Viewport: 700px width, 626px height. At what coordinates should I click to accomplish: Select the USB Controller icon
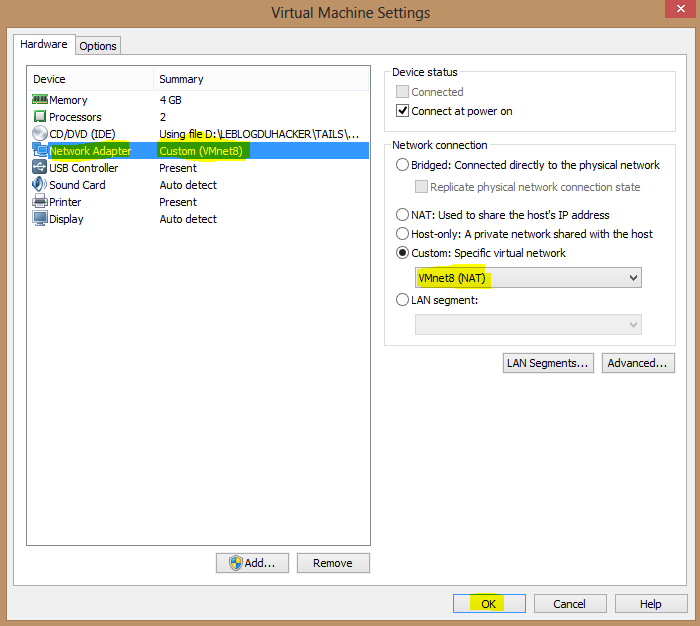40,167
